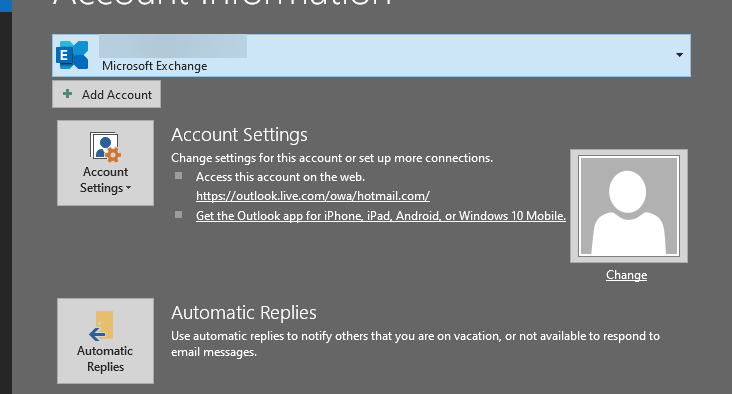Click the Microsoft Exchange account type label
Image resolution: width=732 pixels, height=394 pixels.
pos(155,66)
